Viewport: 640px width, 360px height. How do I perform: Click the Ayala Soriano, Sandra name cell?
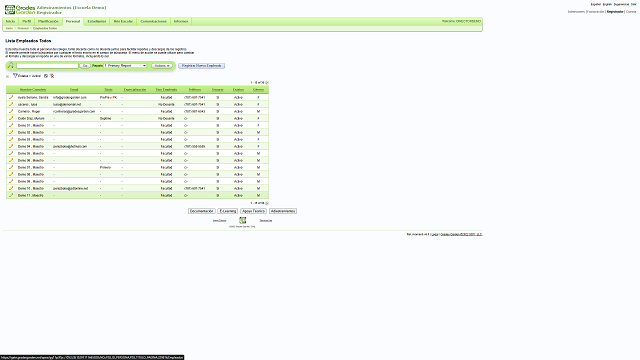tap(33, 98)
